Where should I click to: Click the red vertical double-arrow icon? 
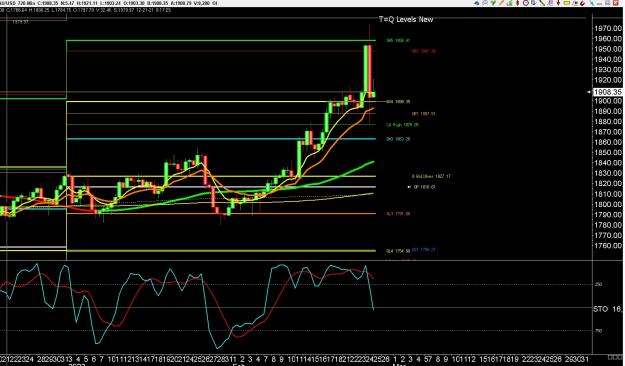[517, 3]
